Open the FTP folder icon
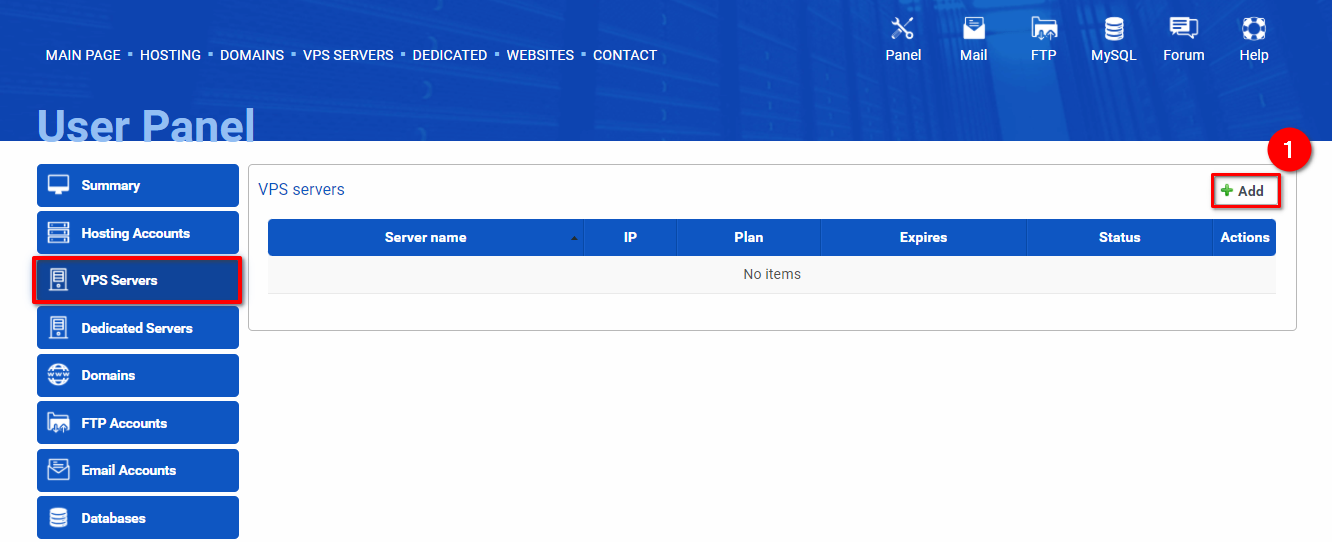1332x542 pixels. [1044, 28]
